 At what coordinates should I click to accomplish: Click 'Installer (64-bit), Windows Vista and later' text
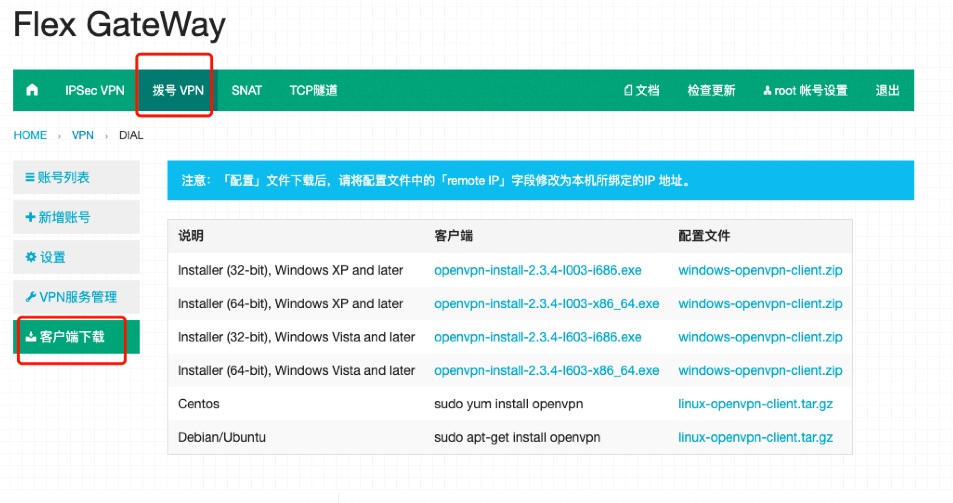[297, 371]
